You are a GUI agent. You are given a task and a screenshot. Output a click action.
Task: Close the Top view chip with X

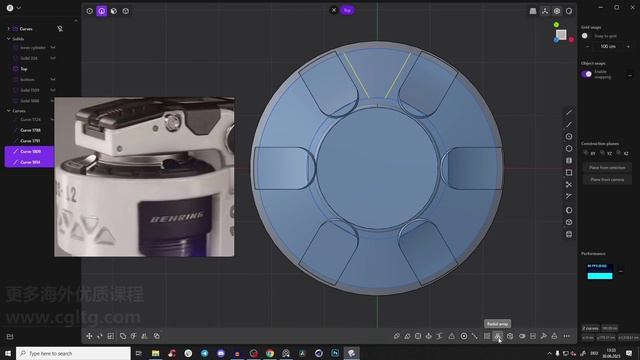[x=334, y=10]
